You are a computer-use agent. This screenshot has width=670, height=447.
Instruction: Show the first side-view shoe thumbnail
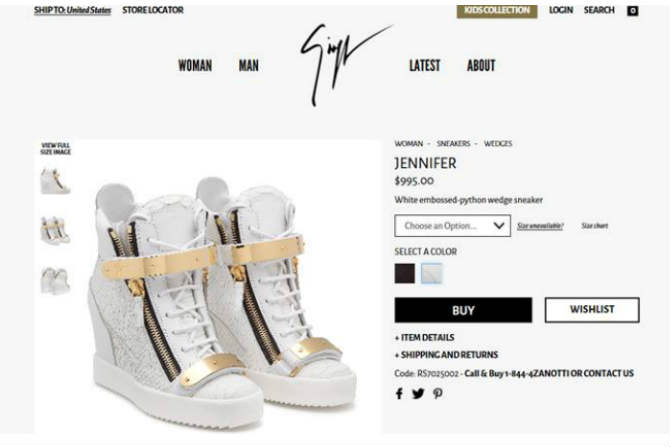[x=55, y=181]
